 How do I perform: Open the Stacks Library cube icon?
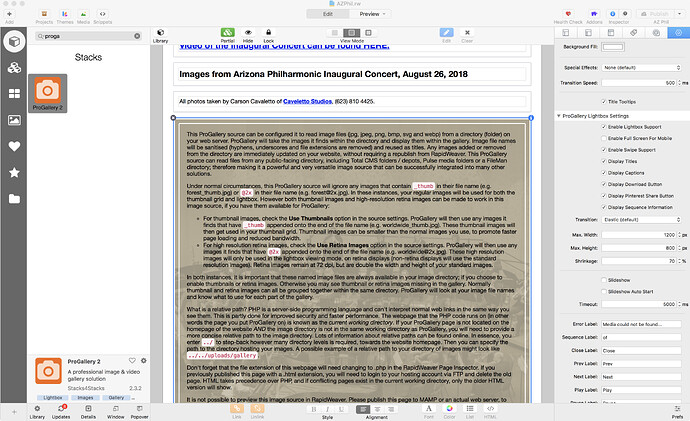pos(161,33)
